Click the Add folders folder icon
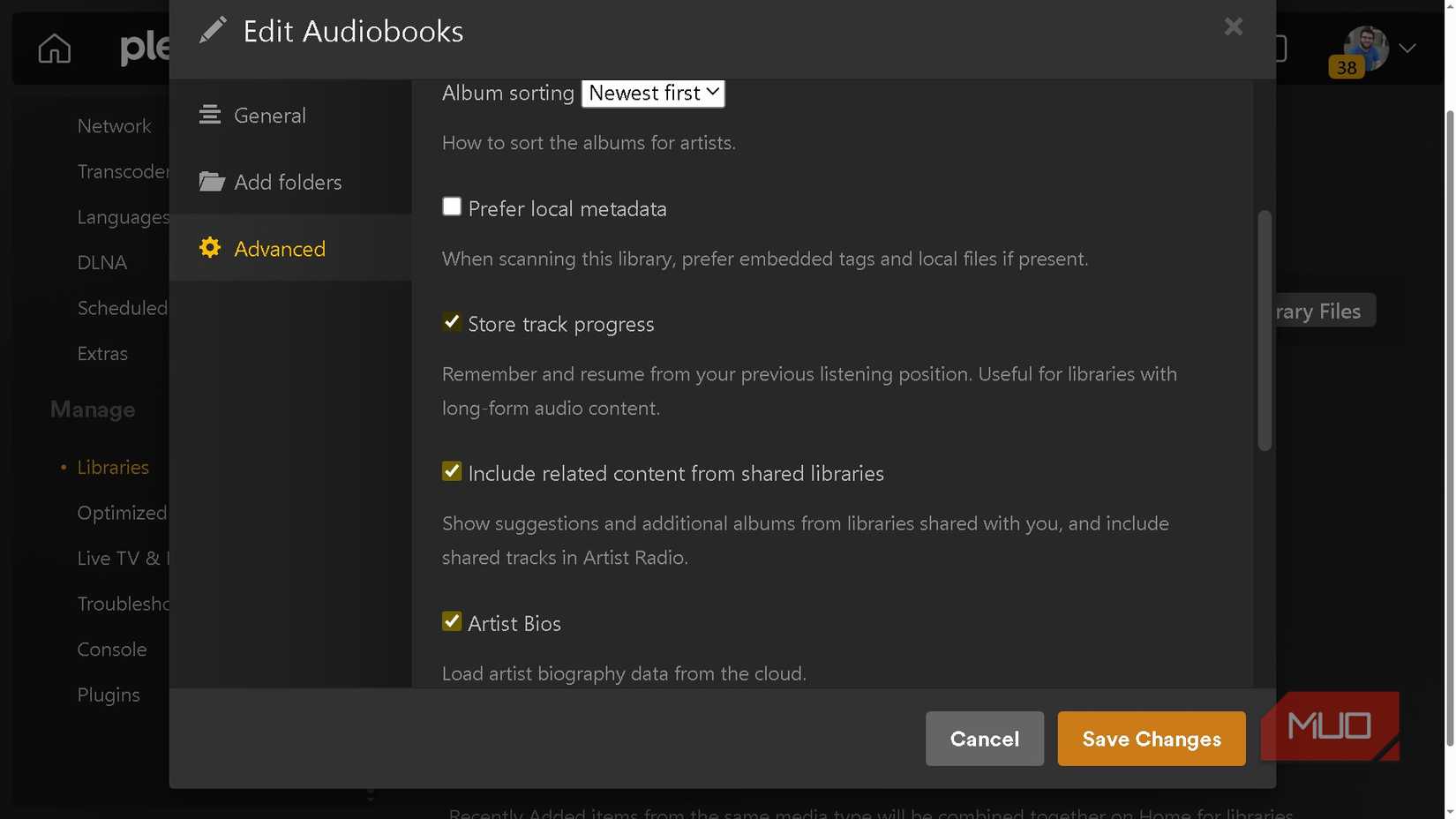This screenshot has width=1456, height=819. (x=211, y=182)
